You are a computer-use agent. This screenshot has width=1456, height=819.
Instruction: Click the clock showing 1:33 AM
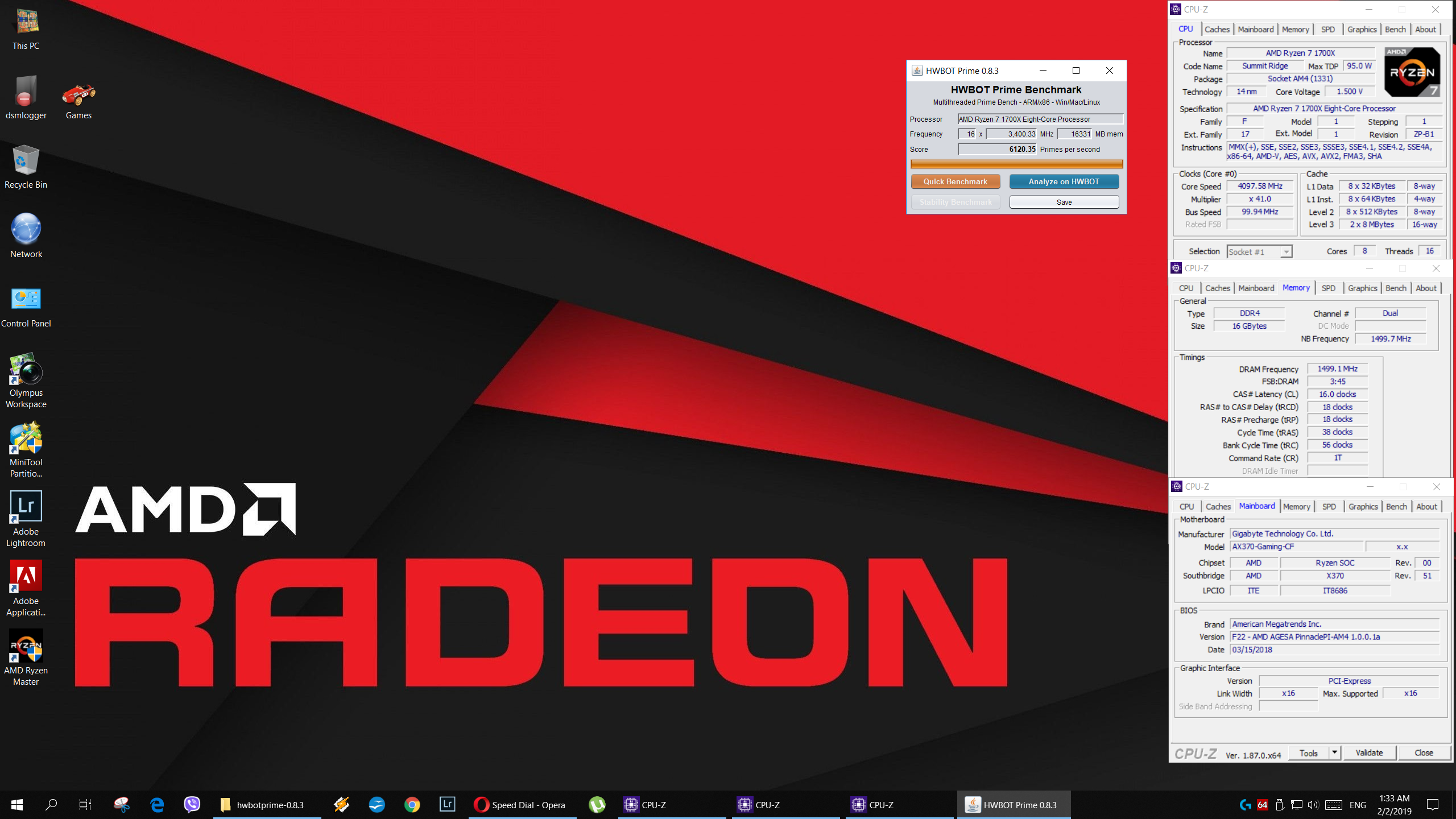[x=1395, y=798]
